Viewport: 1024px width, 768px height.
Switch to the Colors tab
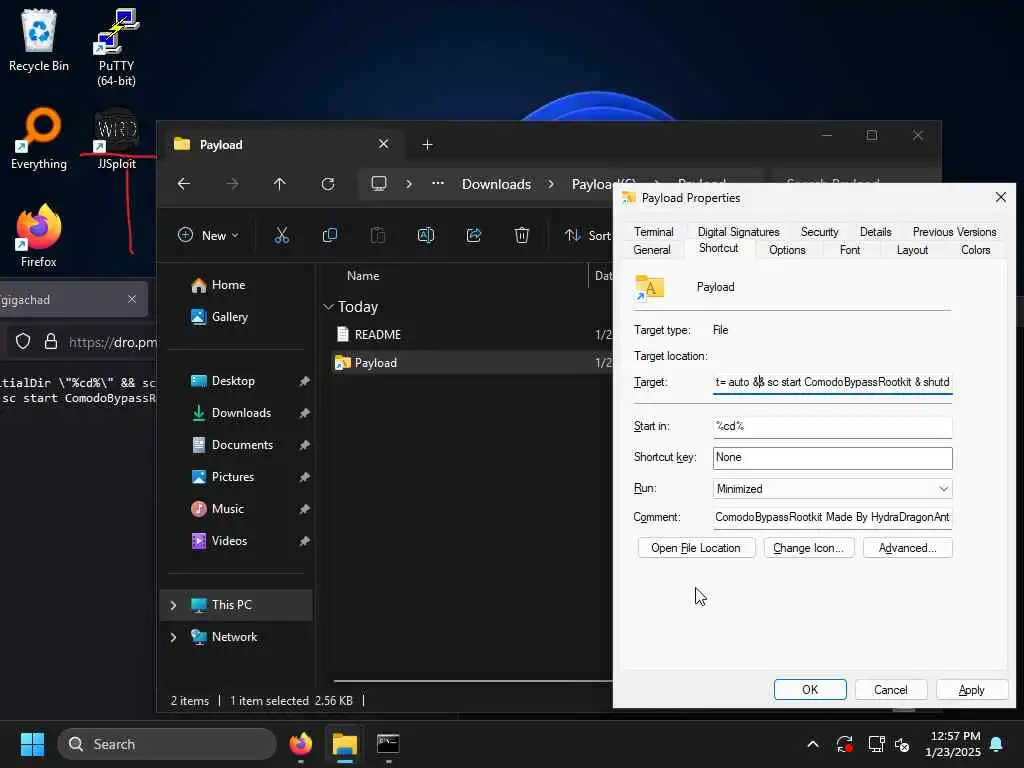point(975,250)
